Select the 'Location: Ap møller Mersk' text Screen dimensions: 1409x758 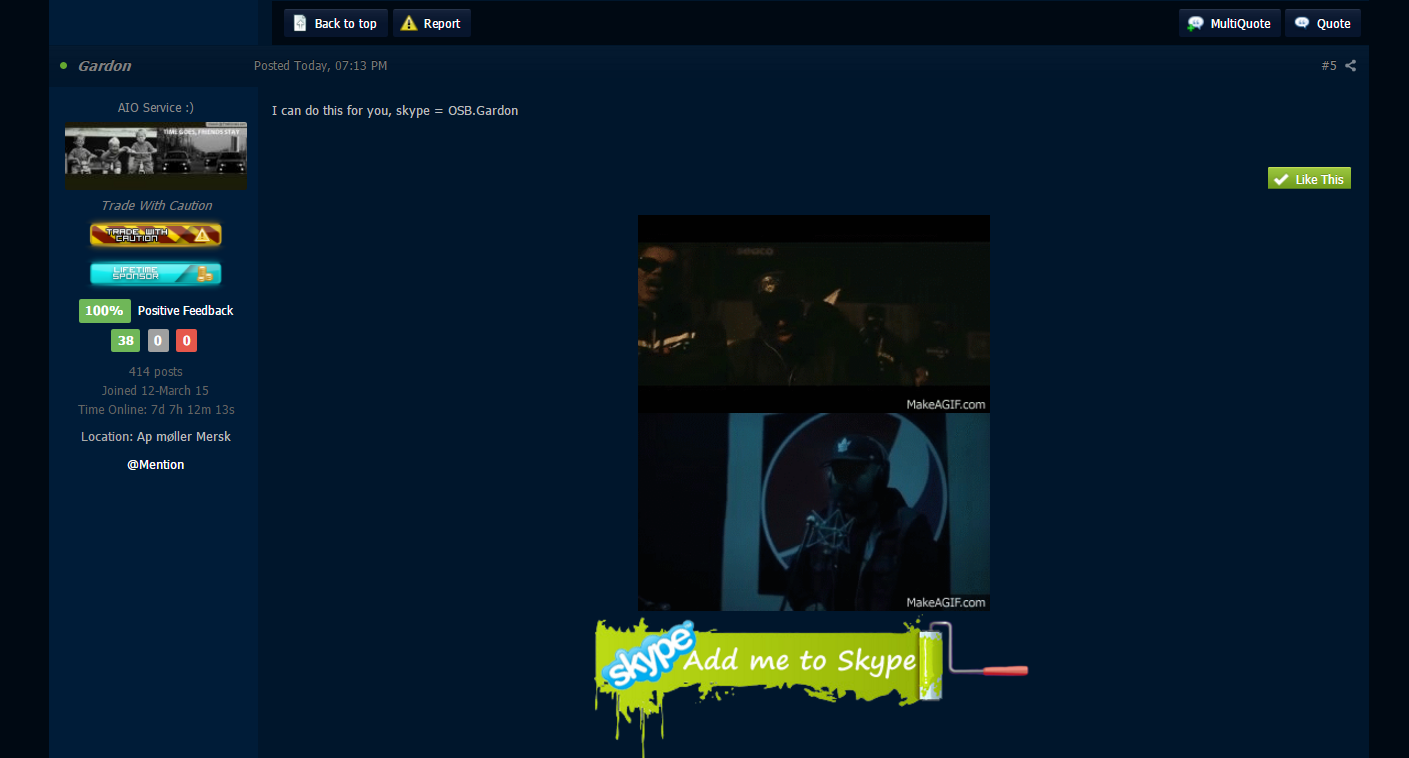tap(156, 437)
